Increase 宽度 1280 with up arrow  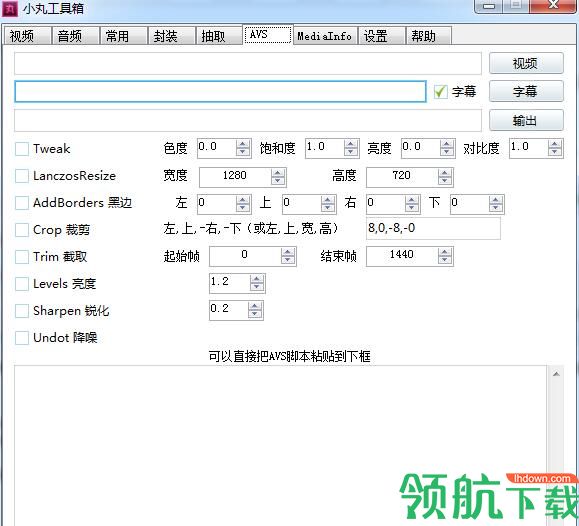click(278, 173)
